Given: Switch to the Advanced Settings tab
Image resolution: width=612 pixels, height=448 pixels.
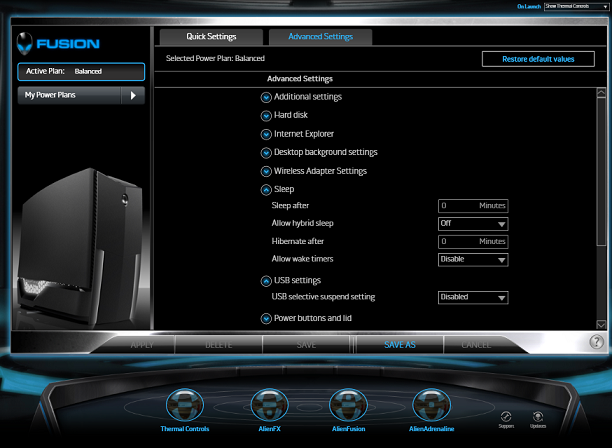Looking at the screenshot, I should [320, 37].
